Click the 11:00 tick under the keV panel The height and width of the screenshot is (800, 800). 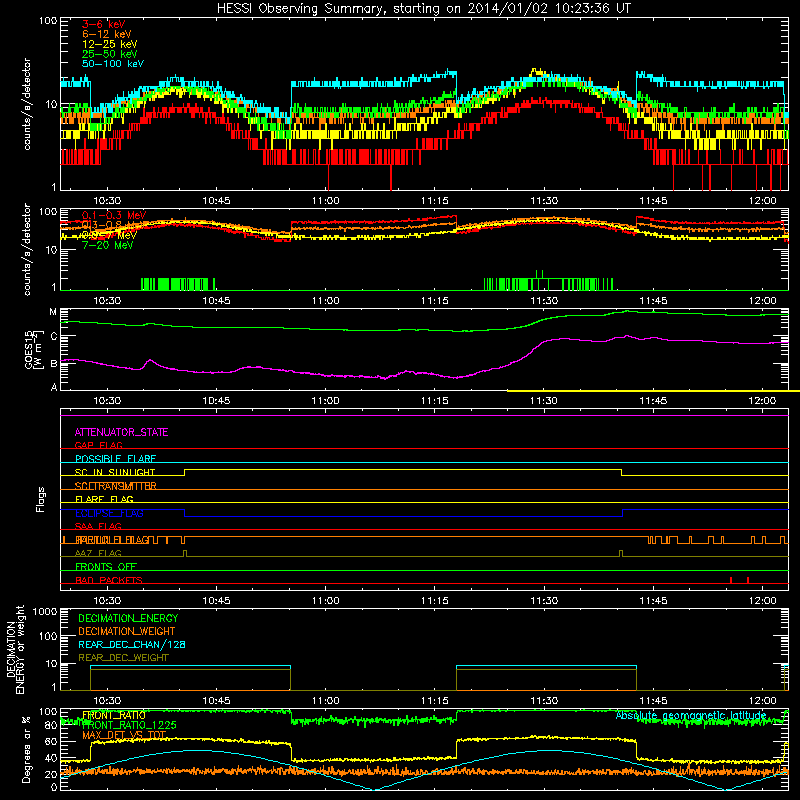(326, 201)
